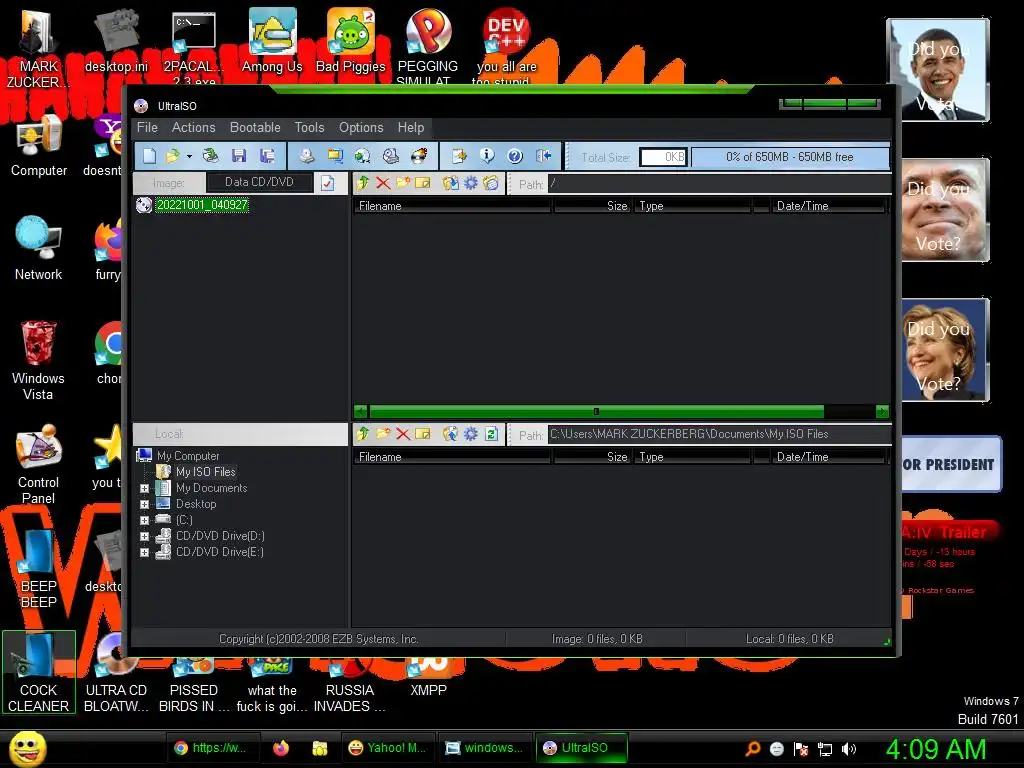Click the Burn CD/DVD Image flame icon
The image size is (1024, 768).
pyautogui.click(x=419, y=156)
